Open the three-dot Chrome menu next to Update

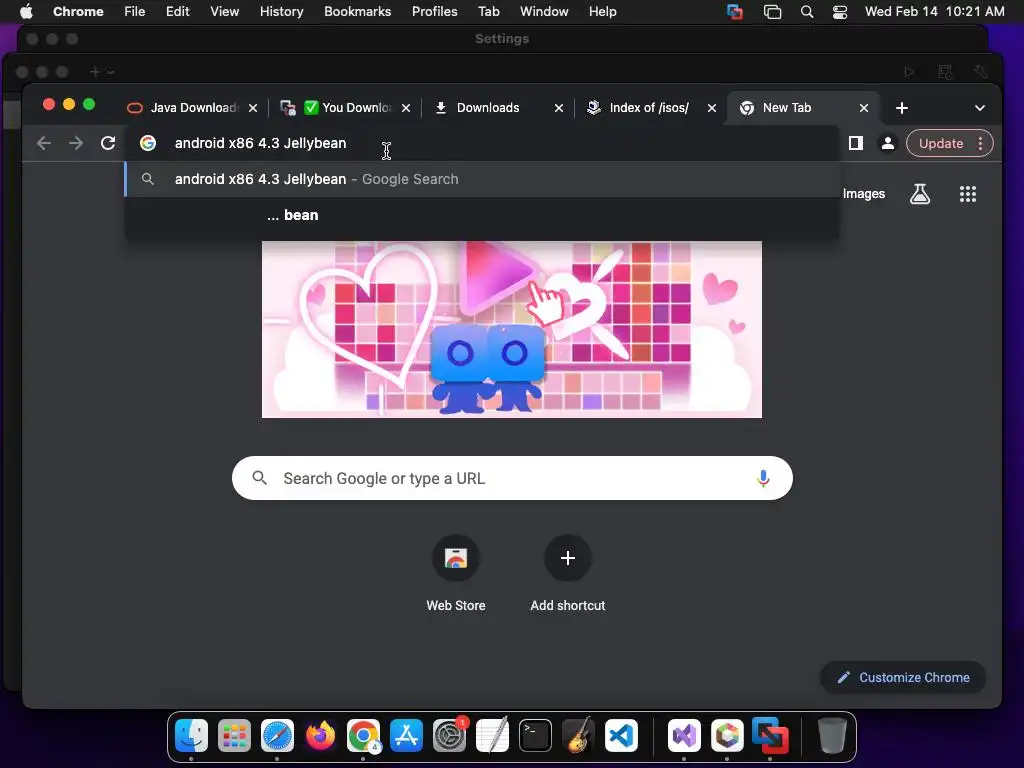coord(980,144)
